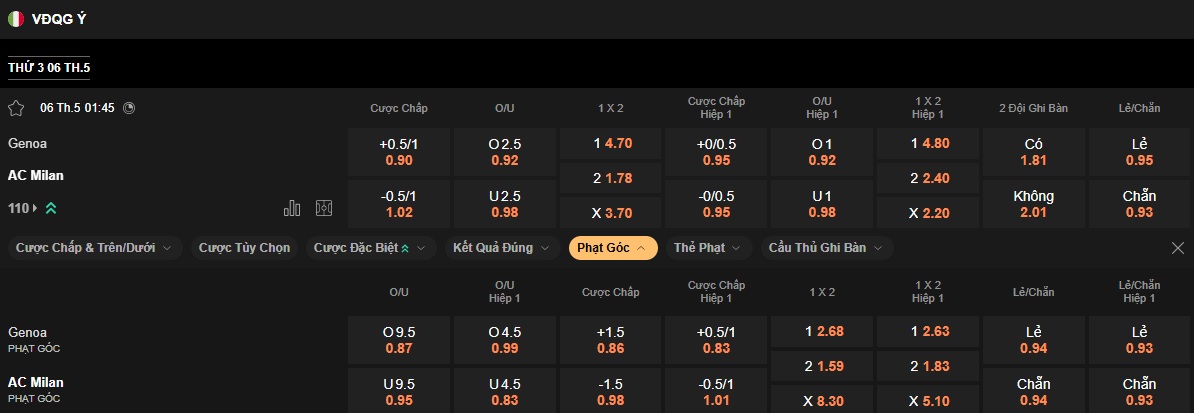Image resolution: width=1194 pixels, height=413 pixels.
Task: Select the Cược Tùy Chọn tab
Action: click(244, 248)
